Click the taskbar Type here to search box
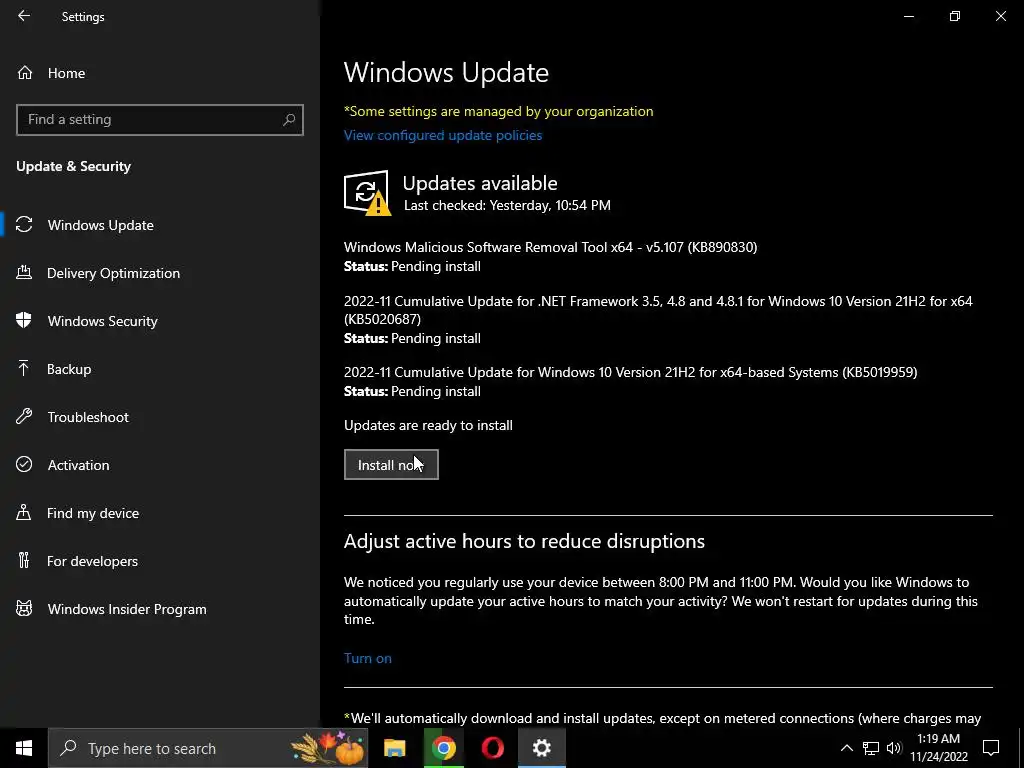Image resolution: width=1024 pixels, height=768 pixels. [x=208, y=748]
